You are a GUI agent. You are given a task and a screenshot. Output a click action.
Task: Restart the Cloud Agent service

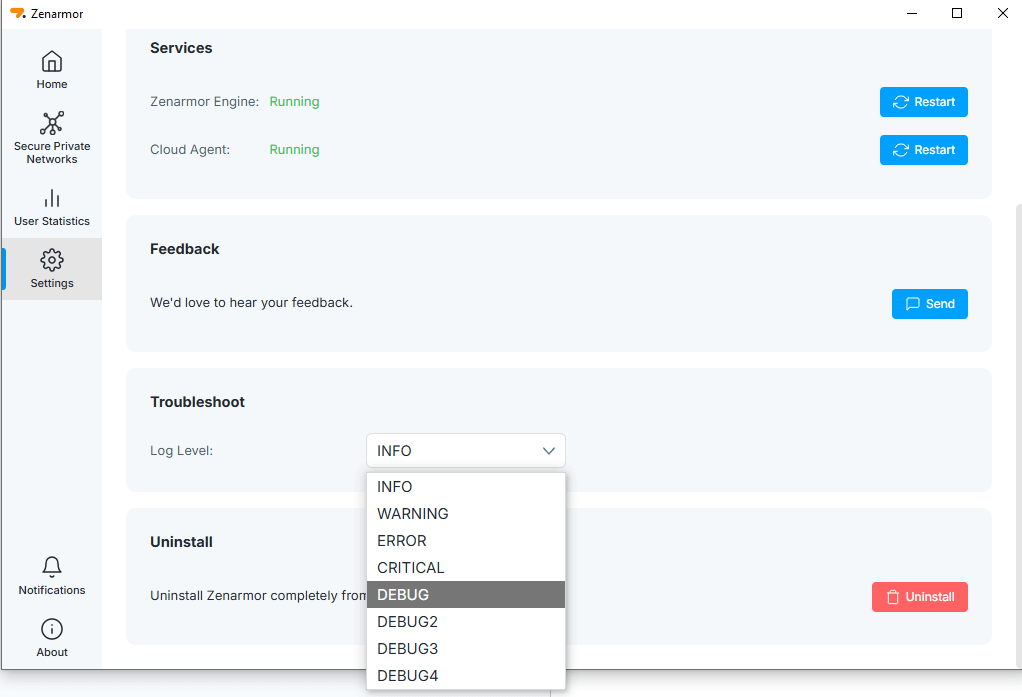pos(924,150)
